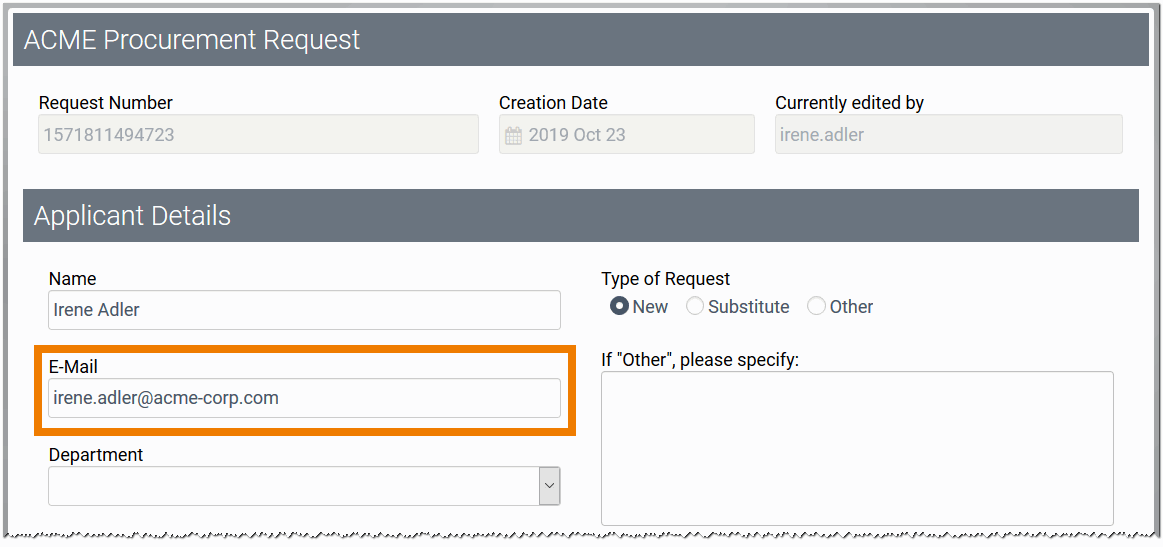The height and width of the screenshot is (547, 1163).
Task: Click the calendar icon in Creation Date
Action: coord(513,135)
